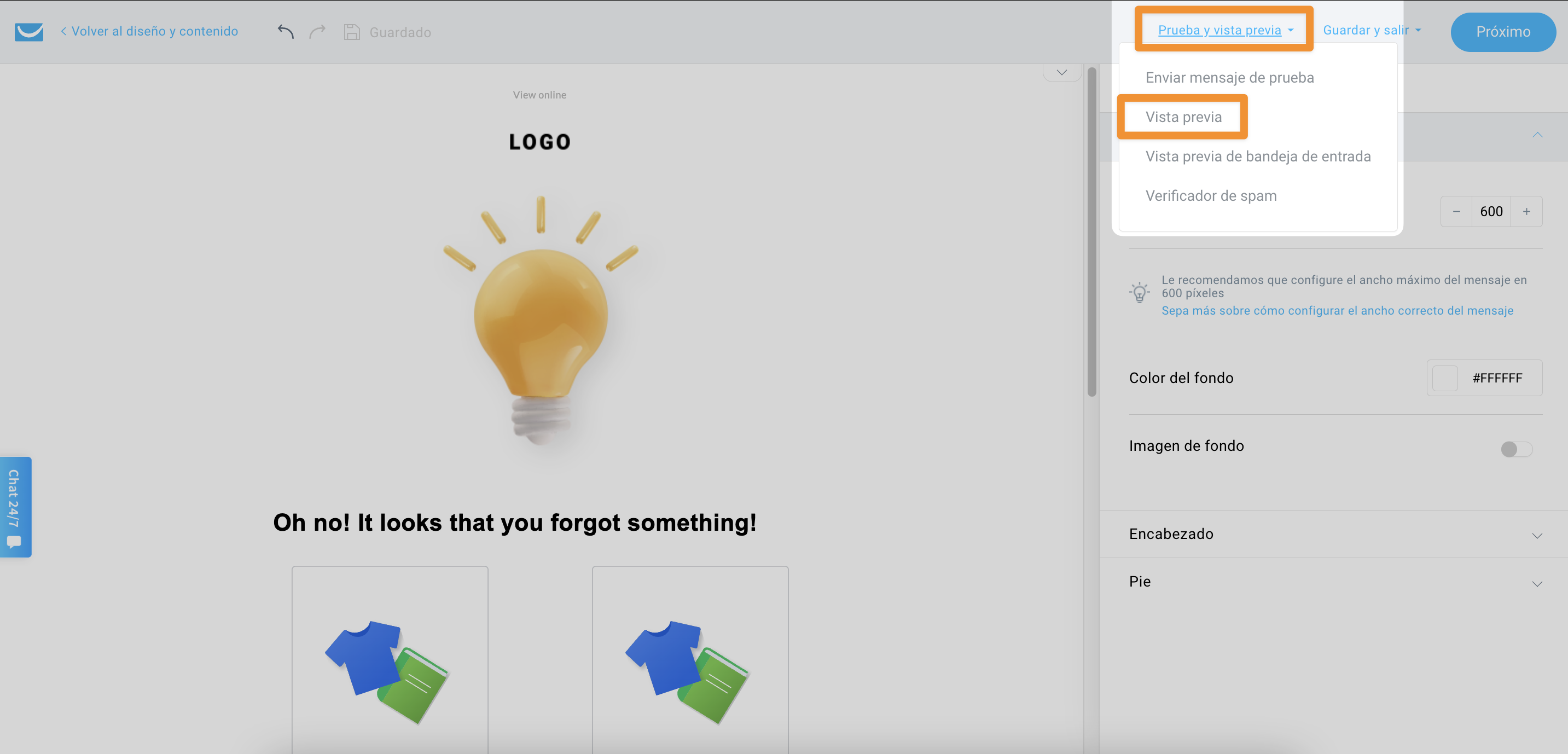Click the 'Oh no! It looks that you forgot something!' heading
Screen dimensions: 1568x754
[515, 523]
